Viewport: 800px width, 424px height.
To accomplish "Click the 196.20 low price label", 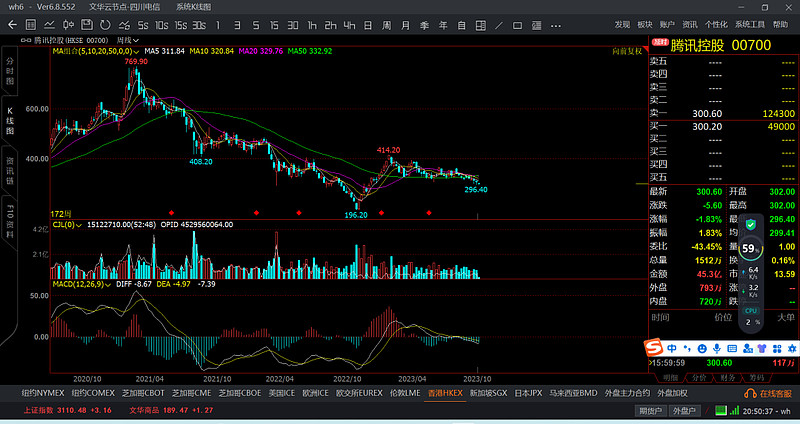I will click(356, 215).
